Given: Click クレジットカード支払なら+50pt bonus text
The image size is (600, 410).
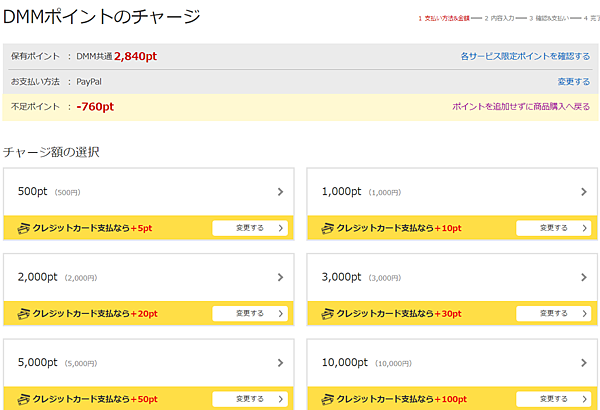Looking at the screenshot, I should click(x=95, y=399).
